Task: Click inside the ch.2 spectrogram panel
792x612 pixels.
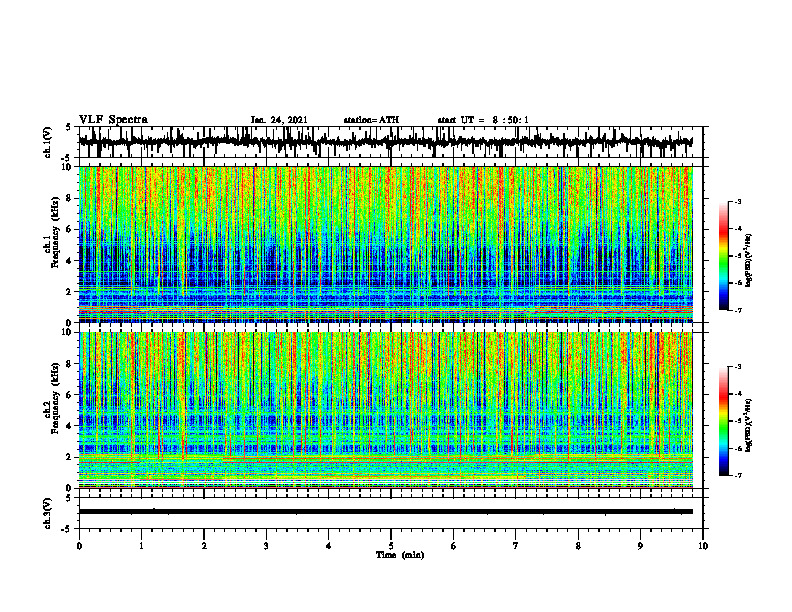Action: click(385, 410)
